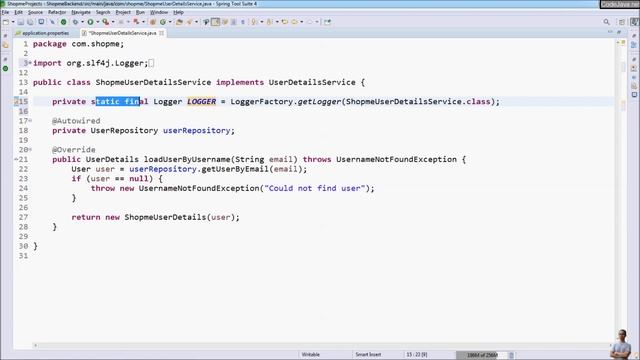Open the Navigate menu

pyautogui.click(x=81, y=12)
